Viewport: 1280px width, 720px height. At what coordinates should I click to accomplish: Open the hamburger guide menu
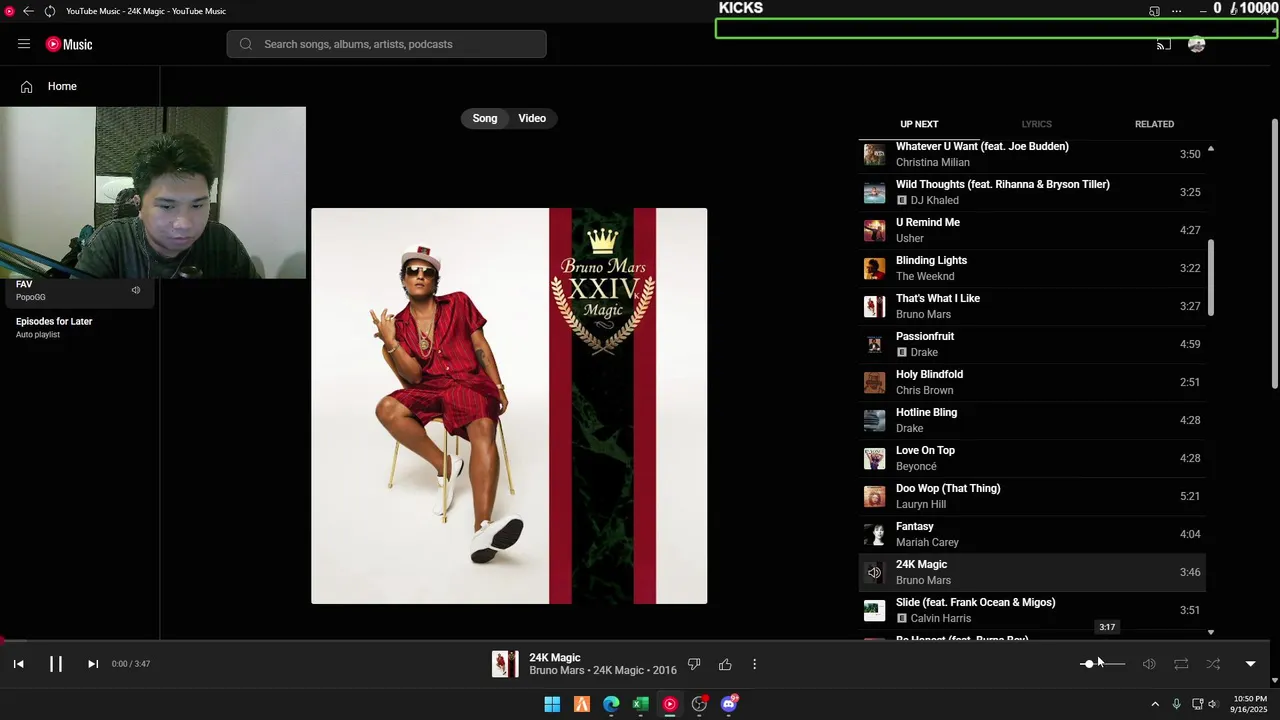coord(24,44)
